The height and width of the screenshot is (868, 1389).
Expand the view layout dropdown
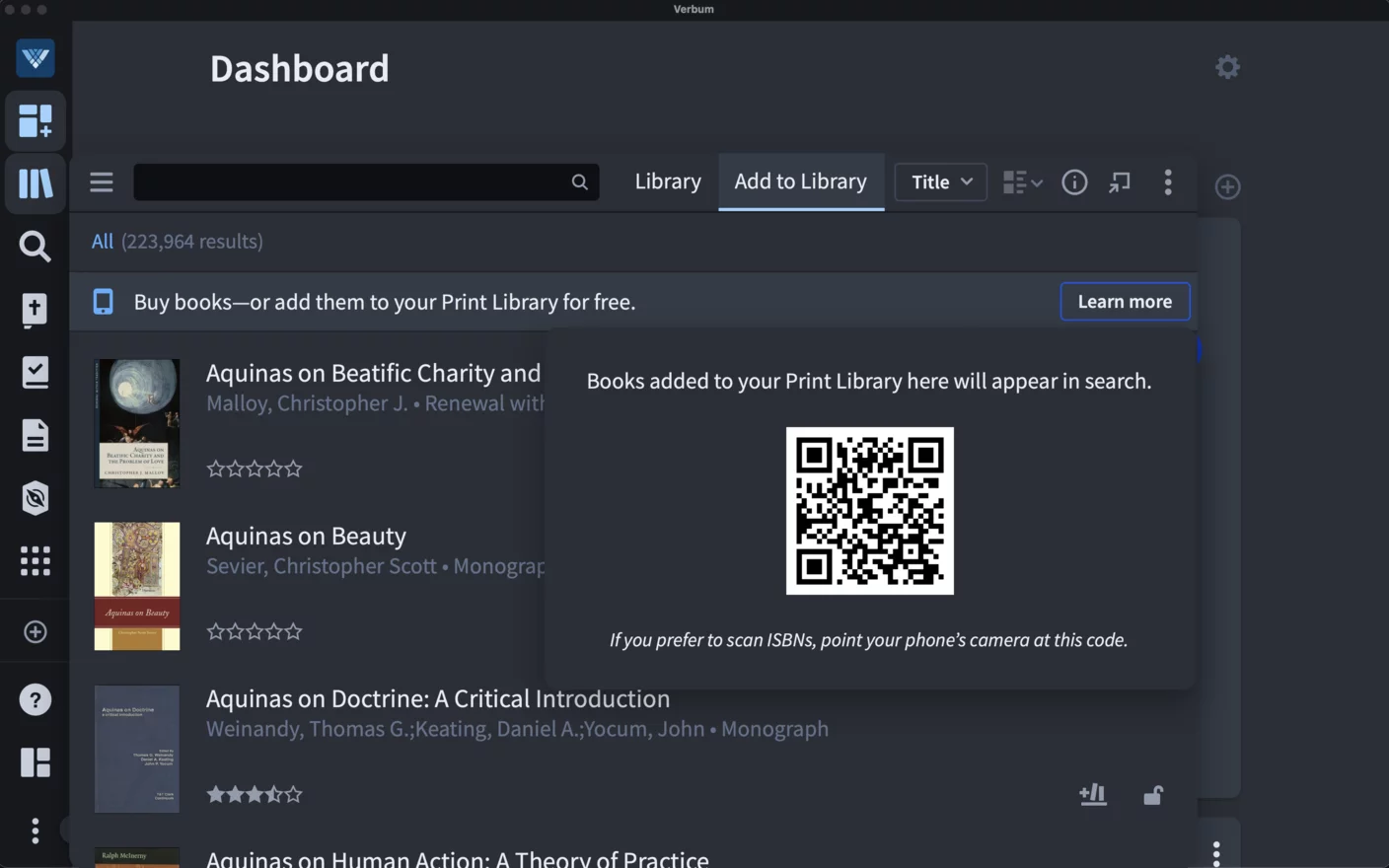coord(1023,182)
